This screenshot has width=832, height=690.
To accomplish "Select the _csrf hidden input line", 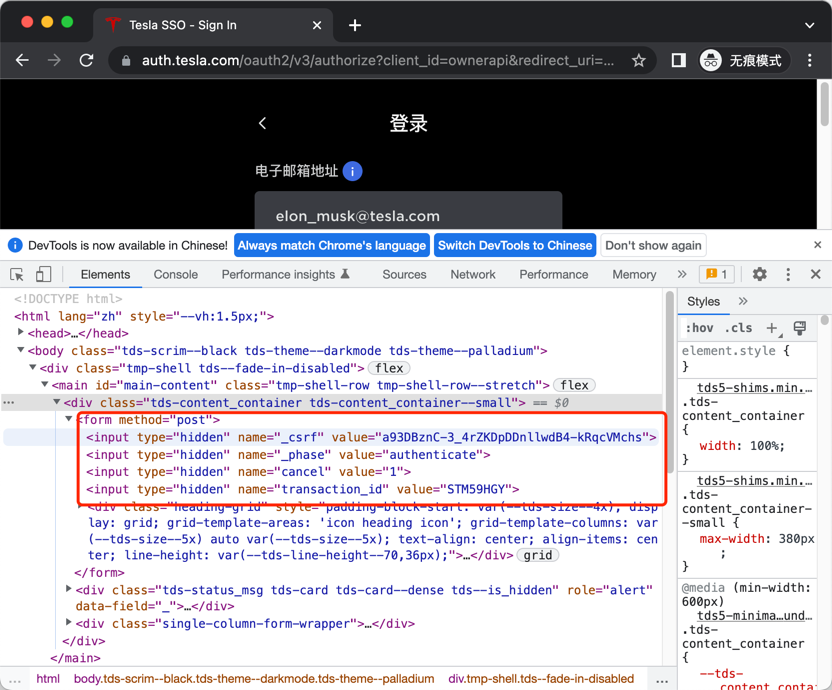I will click(x=371, y=437).
